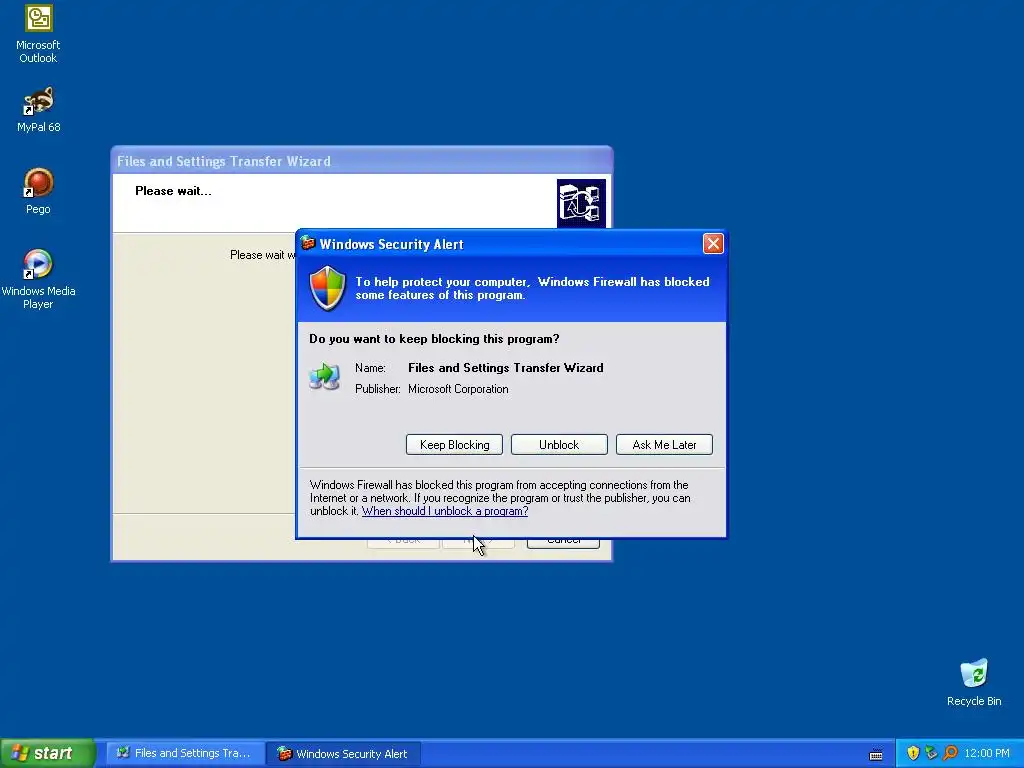Viewport: 1024px width, 768px height.
Task: Launch MyPal 68 desktop shortcut
Action: pos(39,109)
